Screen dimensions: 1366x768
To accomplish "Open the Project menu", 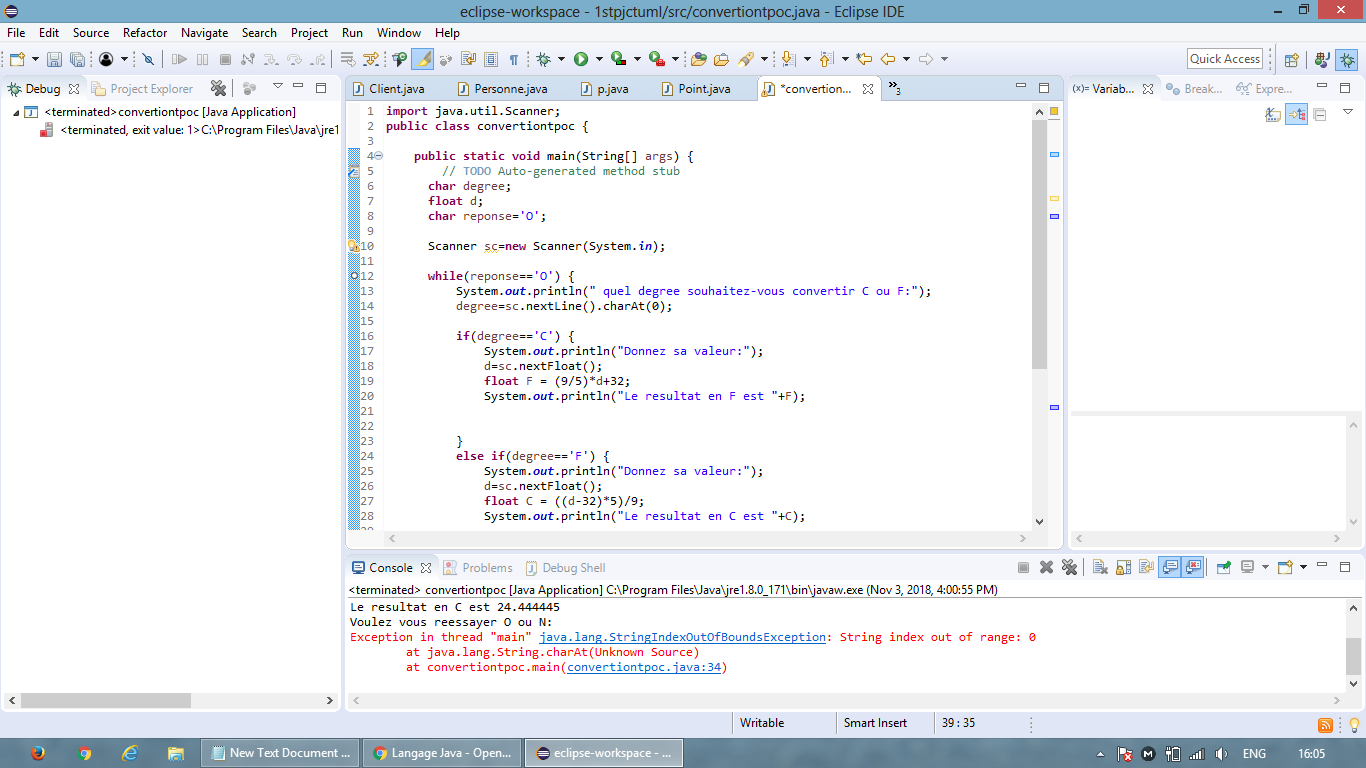I will click(x=309, y=33).
